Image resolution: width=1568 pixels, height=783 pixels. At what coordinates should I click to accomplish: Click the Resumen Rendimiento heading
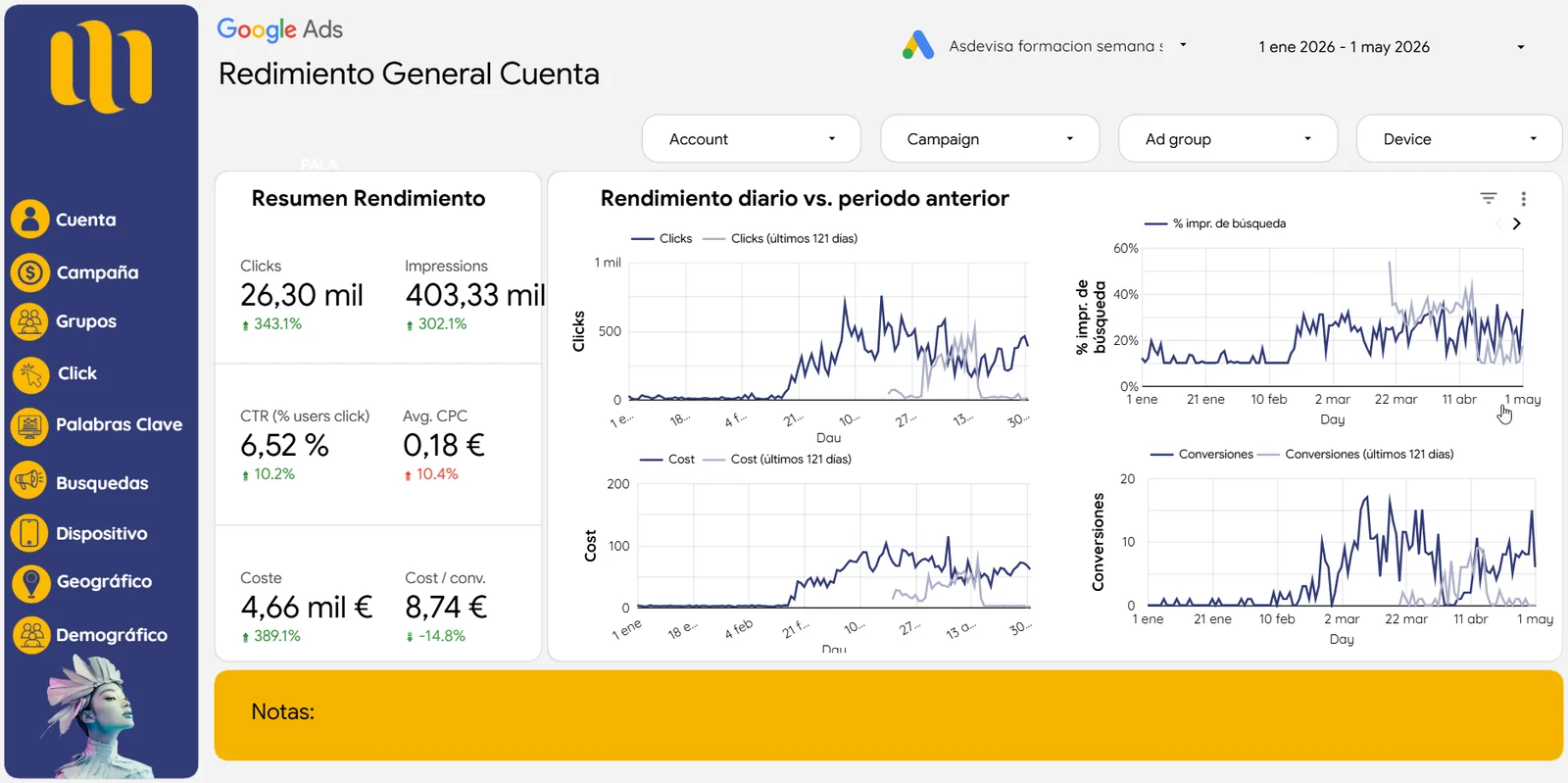tap(368, 198)
